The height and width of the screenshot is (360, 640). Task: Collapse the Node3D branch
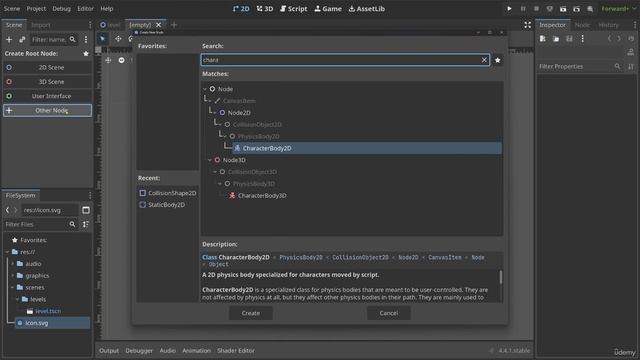pyautogui.click(x=210, y=160)
